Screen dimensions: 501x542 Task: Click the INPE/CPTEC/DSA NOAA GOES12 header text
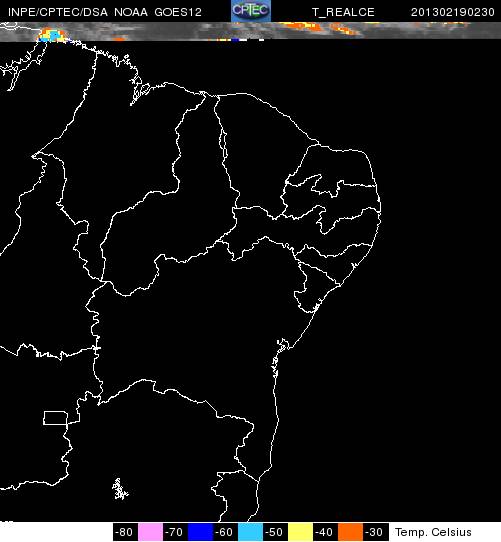point(105,12)
